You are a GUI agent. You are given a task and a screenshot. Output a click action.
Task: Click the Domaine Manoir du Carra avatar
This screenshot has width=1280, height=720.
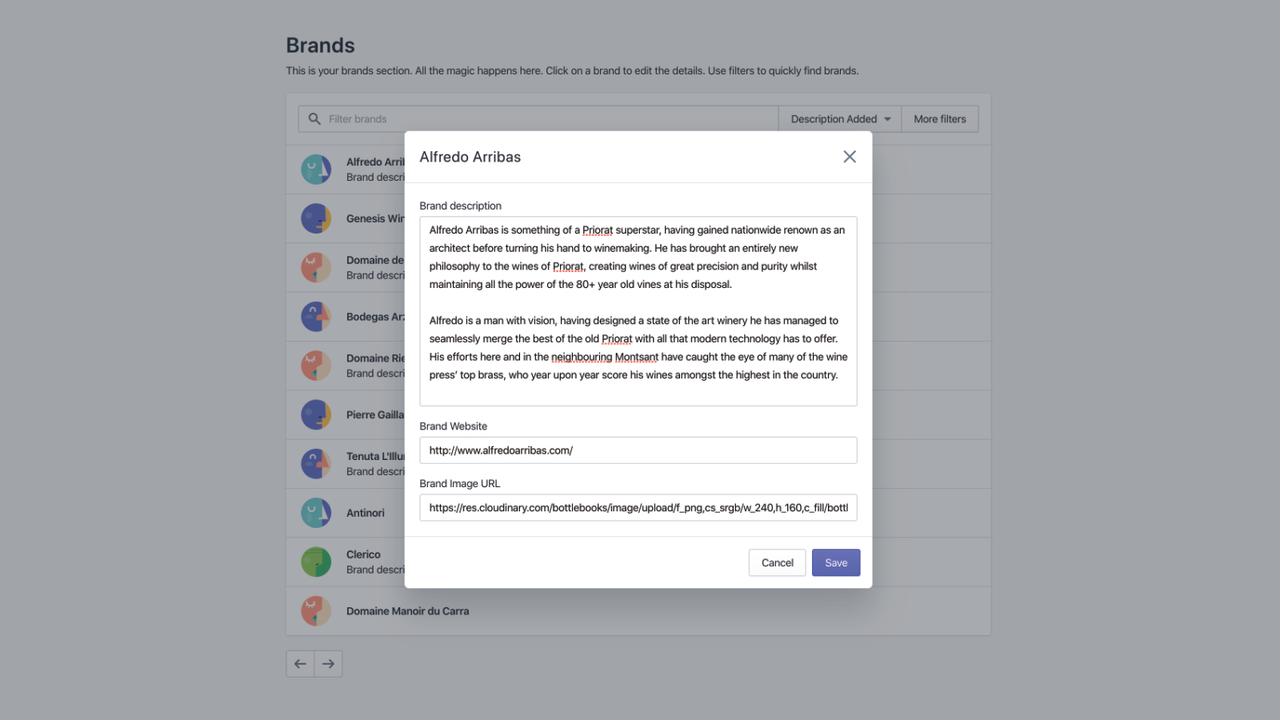click(x=316, y=610)
